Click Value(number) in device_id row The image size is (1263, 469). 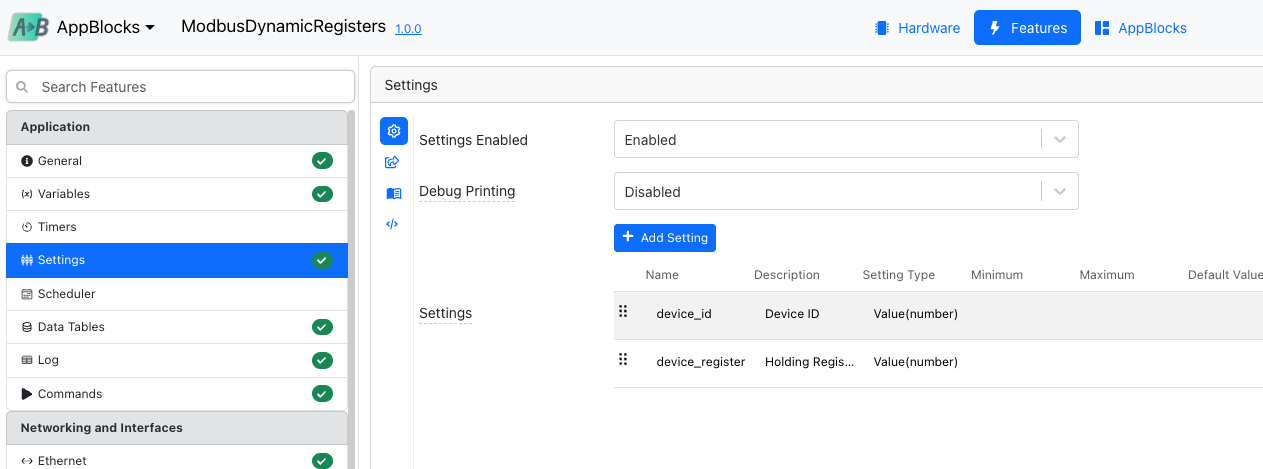(916, 314)
